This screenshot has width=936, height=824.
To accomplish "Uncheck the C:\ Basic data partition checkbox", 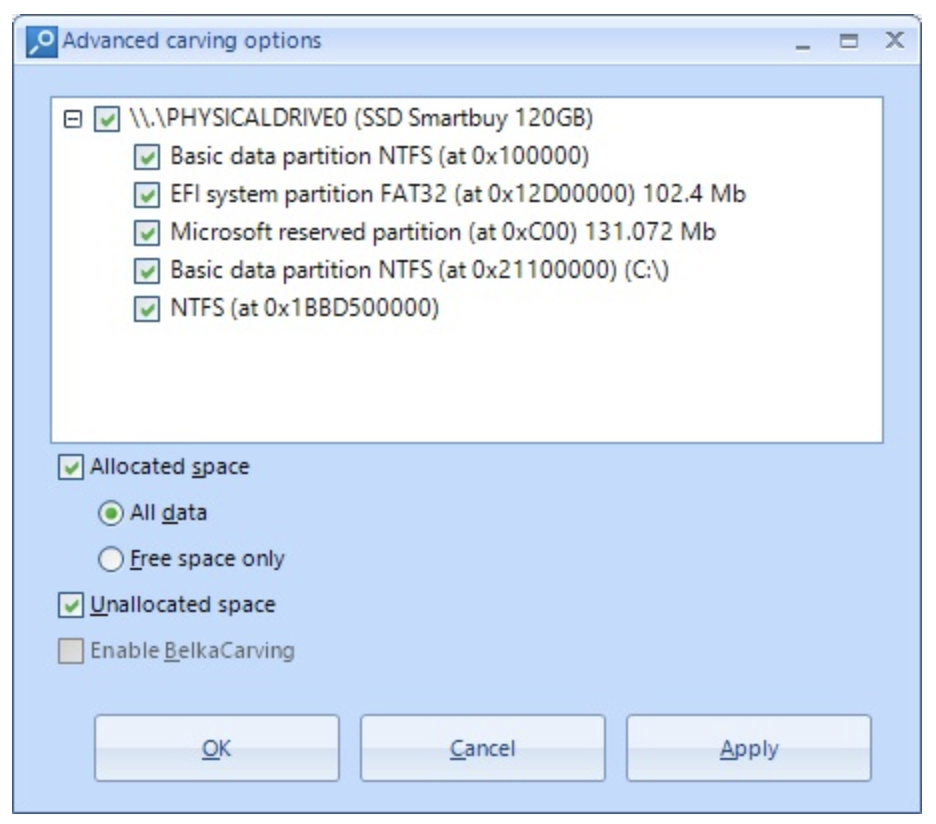I will pos(147,271).
